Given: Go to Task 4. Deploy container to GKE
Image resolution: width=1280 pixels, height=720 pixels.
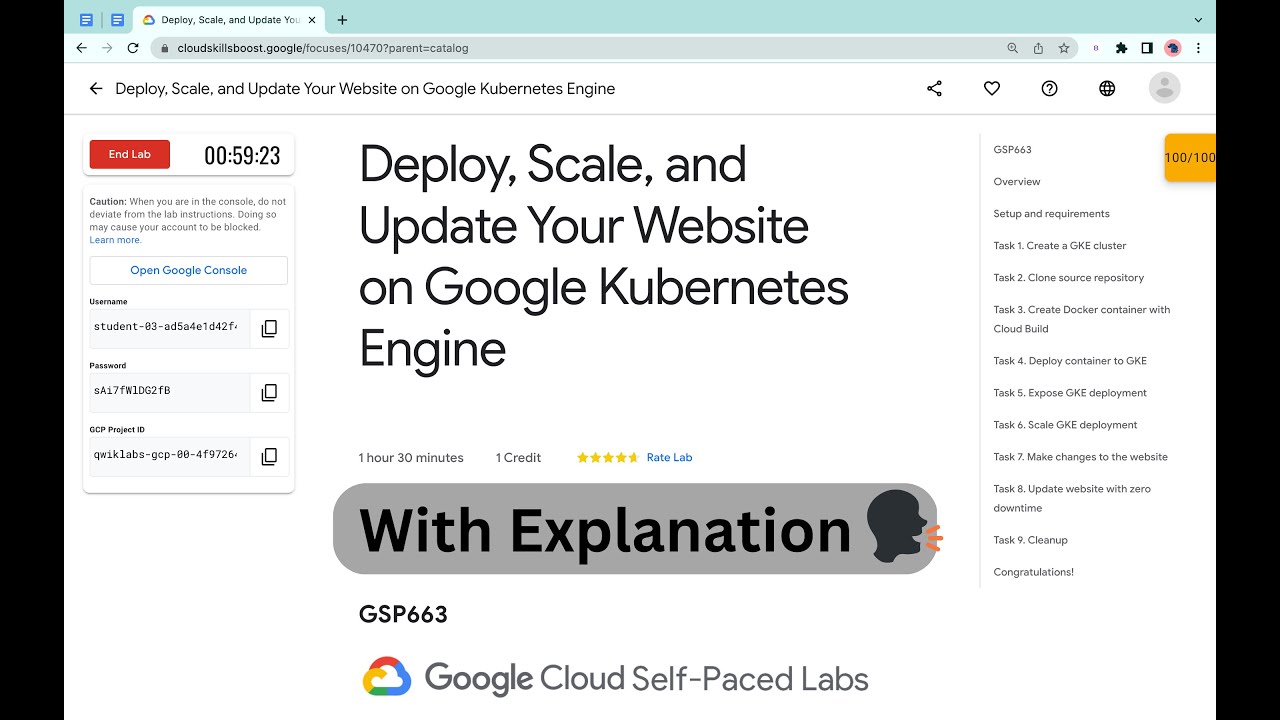Looking at the screenshot, I should click(1070, 361).
